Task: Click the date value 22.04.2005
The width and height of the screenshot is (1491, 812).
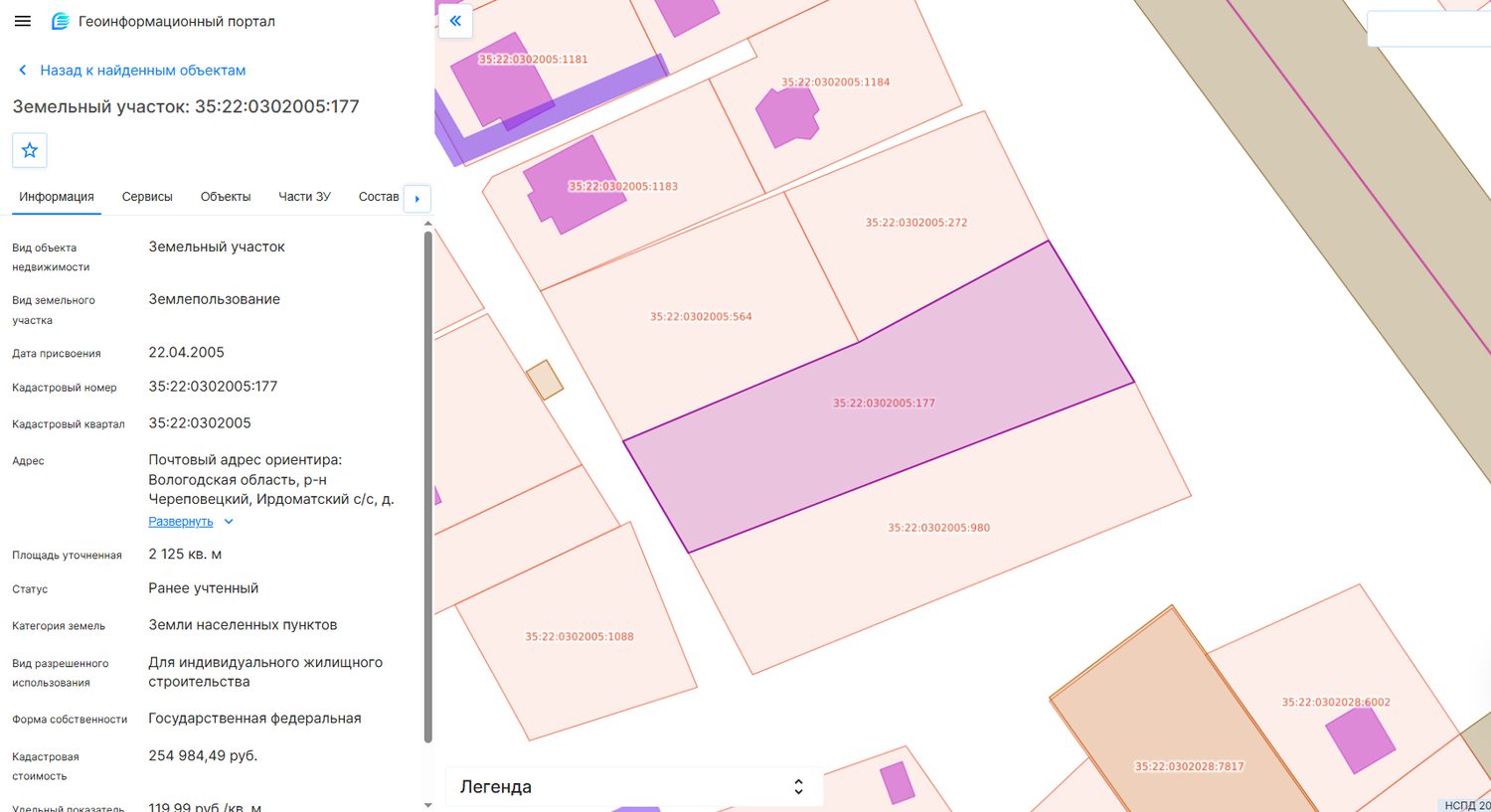Action: click(186, 353)
